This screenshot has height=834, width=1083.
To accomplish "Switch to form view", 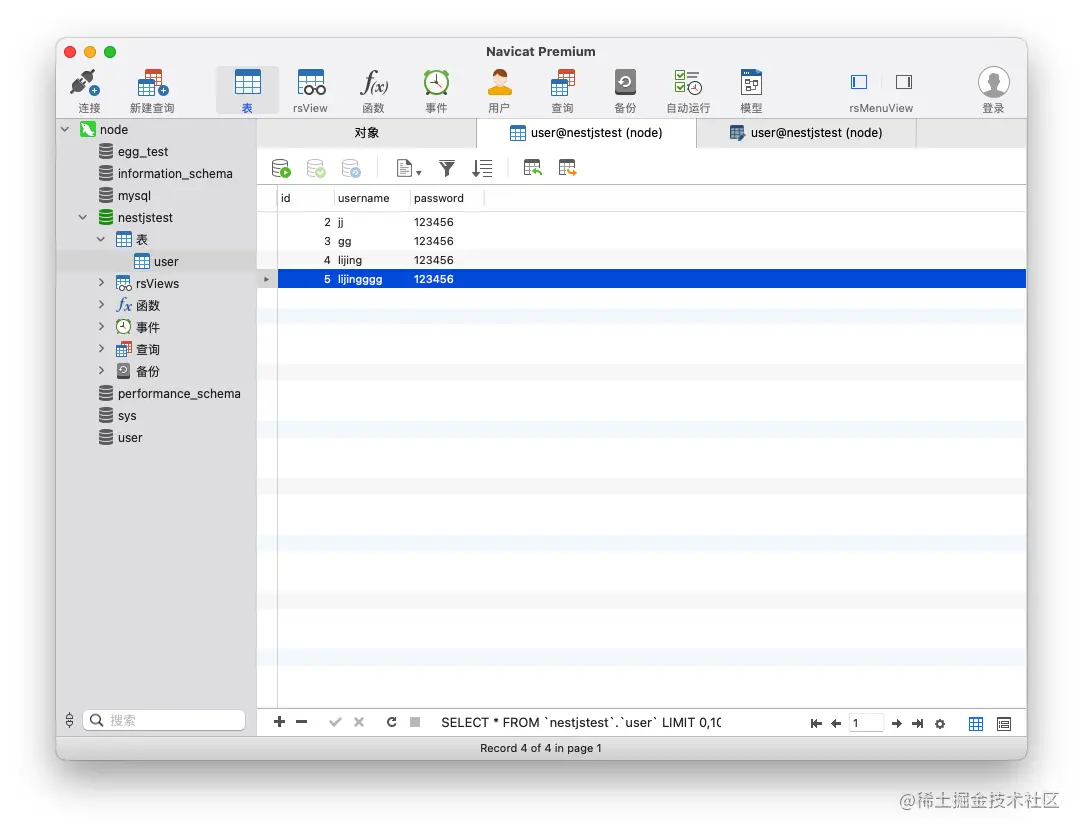I will [x=1004, y=723].
